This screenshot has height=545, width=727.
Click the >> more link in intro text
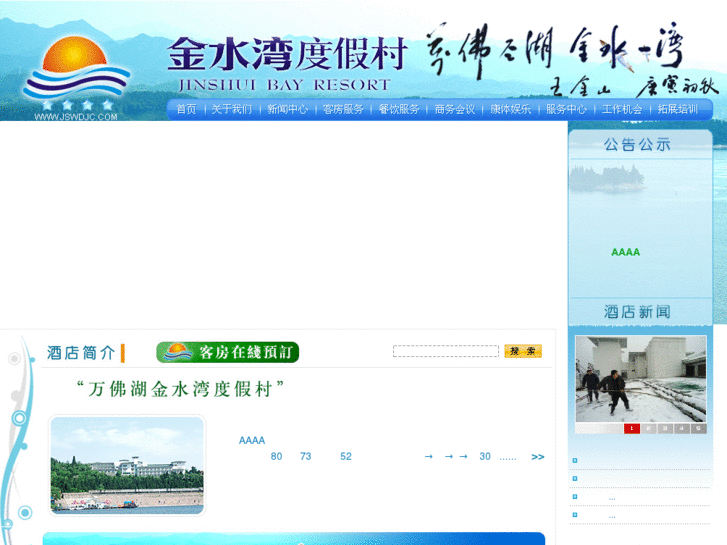(x=538, y=457)
